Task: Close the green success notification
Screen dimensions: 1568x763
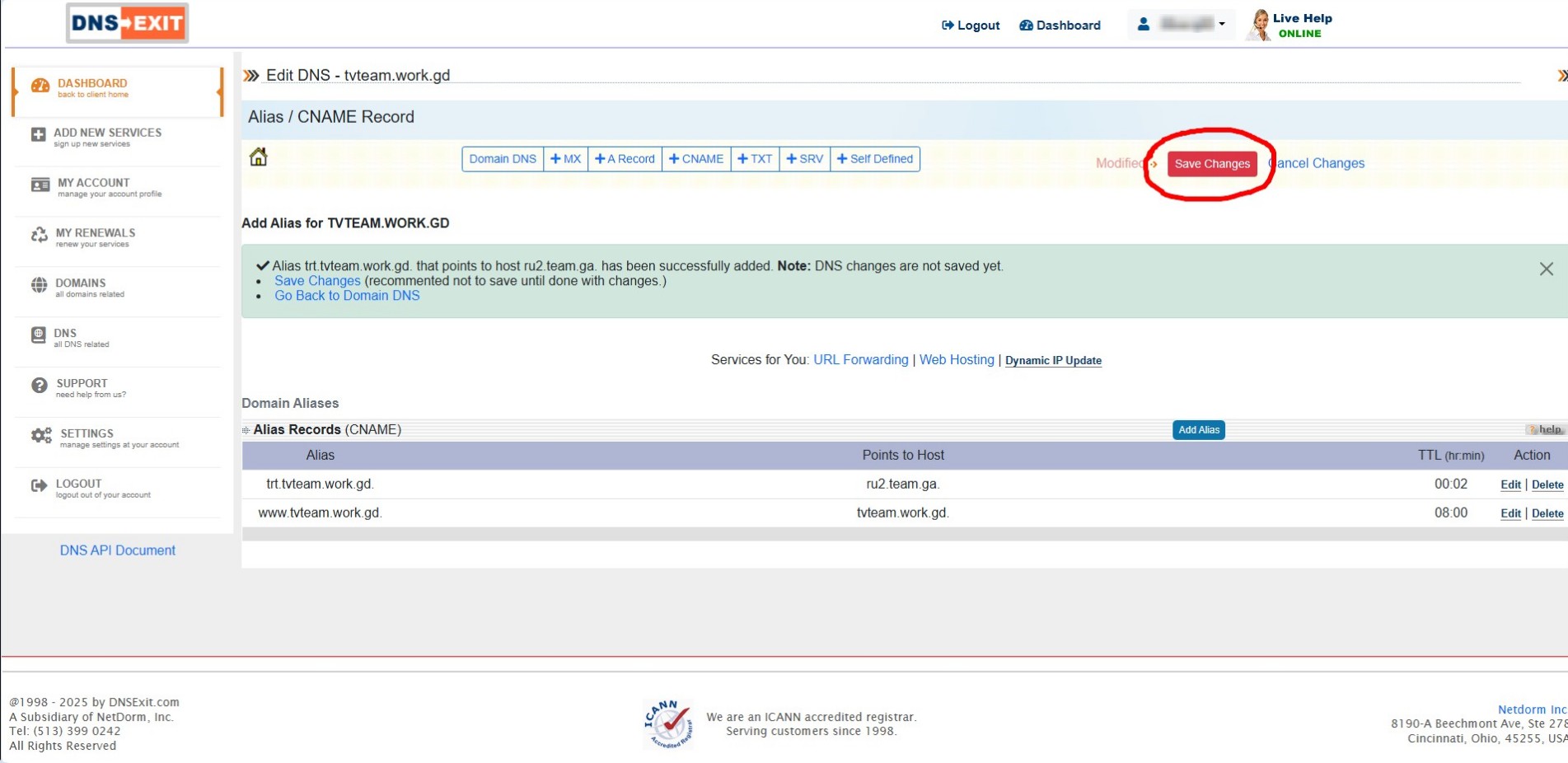Action: [x=1546, y=269]
